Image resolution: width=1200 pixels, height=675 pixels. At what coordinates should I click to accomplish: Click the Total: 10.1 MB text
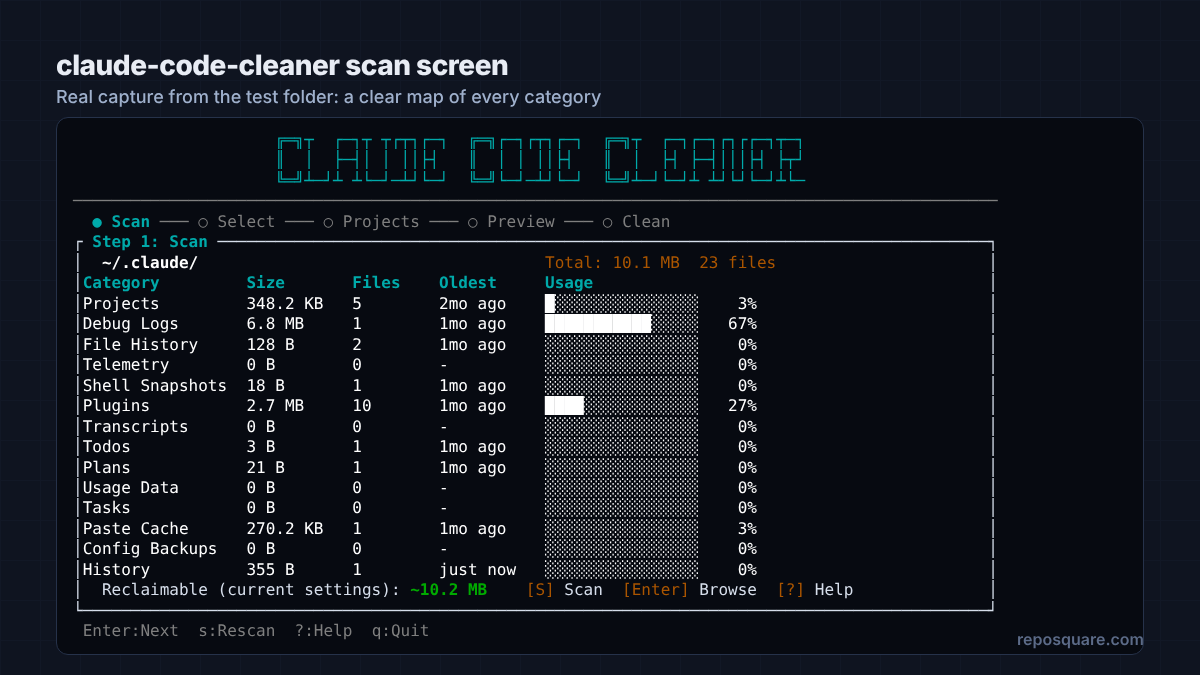coord(612,263)
